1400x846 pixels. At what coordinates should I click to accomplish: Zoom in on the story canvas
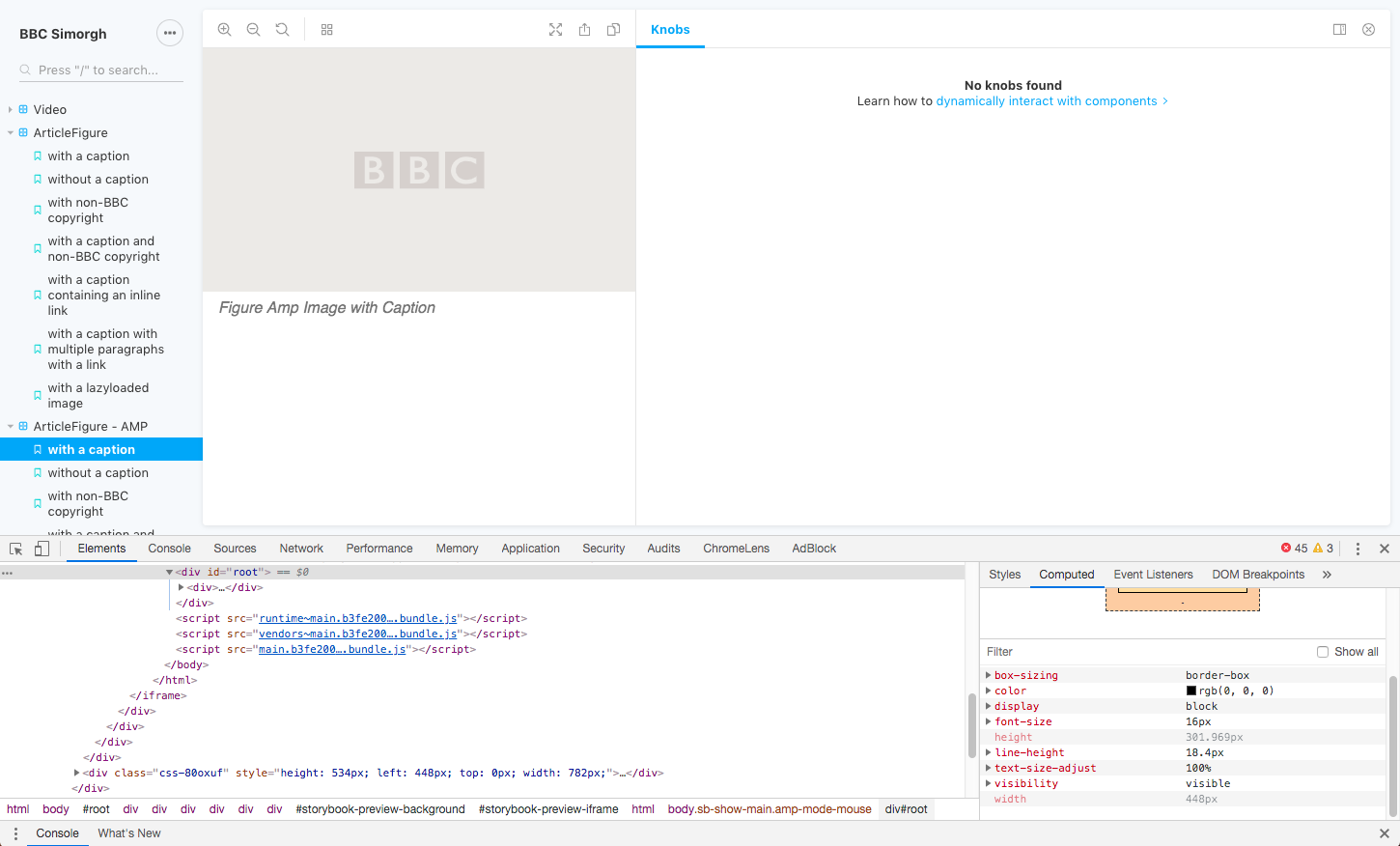pos(224,29)
